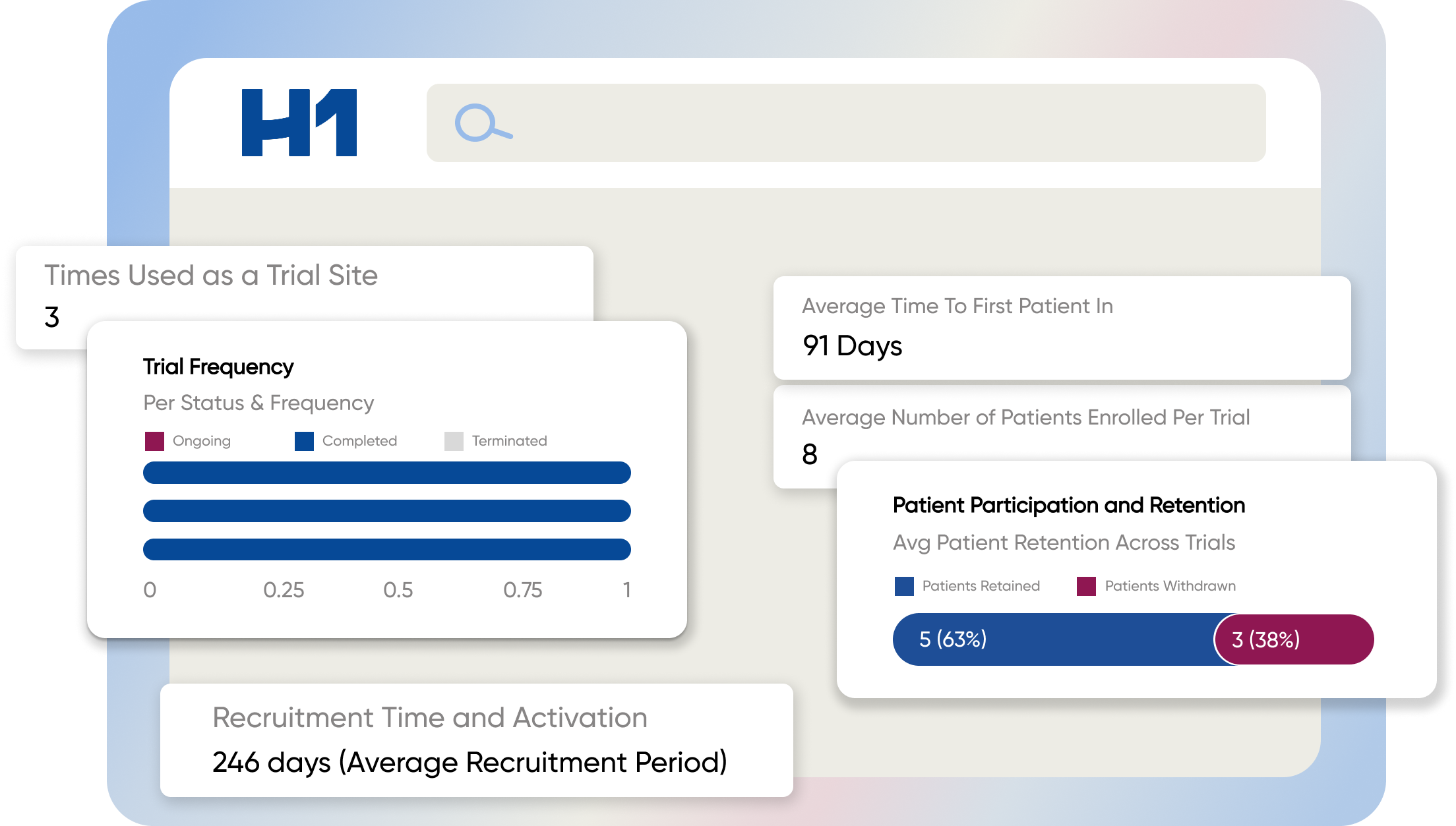Select the Ongoing status color icon
Image resolution: width=1456 pixels, height=826 pixels.
coord(156,440)
